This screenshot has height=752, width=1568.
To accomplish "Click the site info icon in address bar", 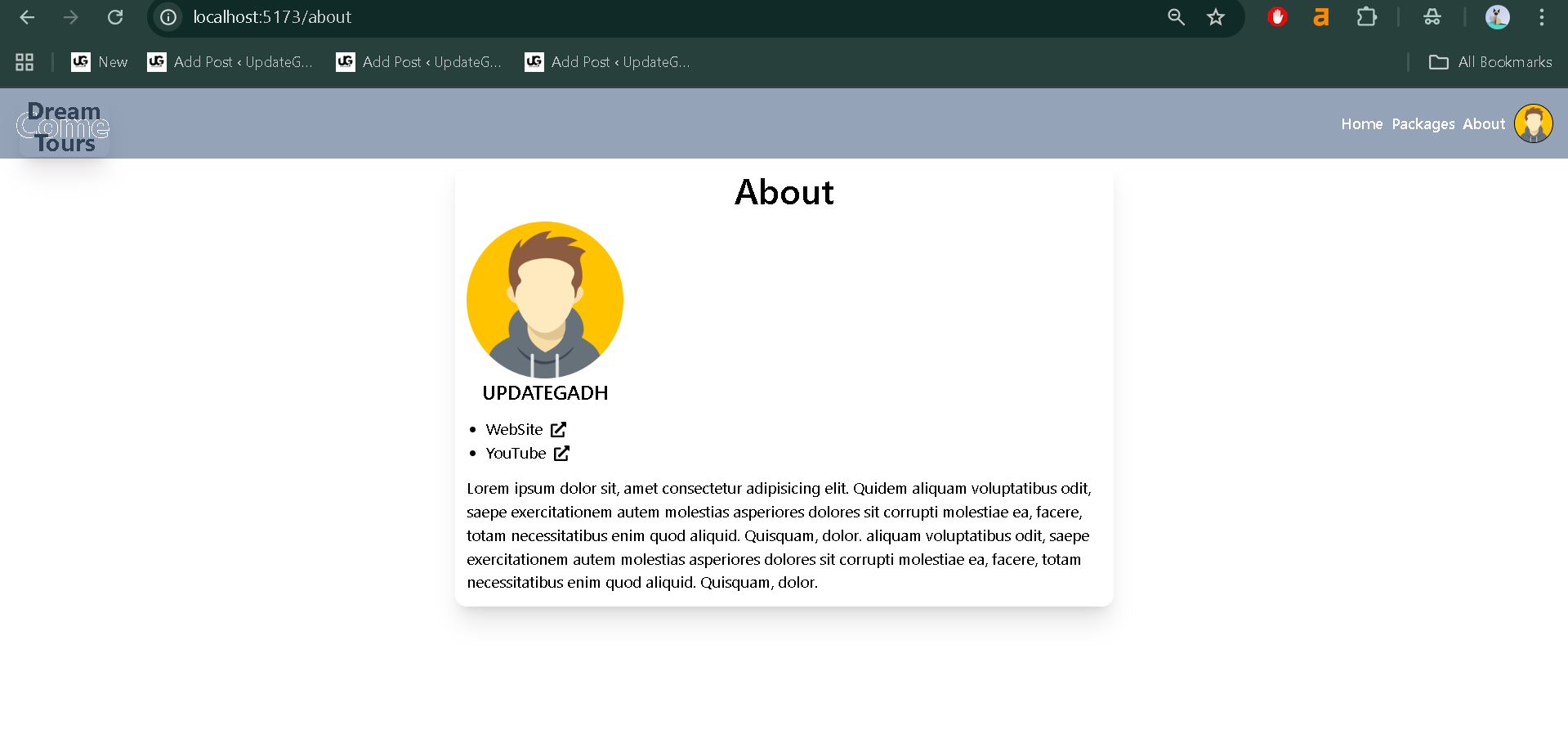I will (x=168, y=17).
